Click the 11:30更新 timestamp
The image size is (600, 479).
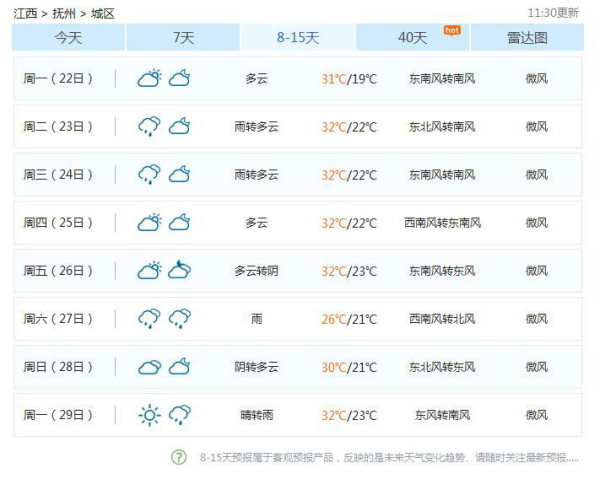pyautogui.click(x=553, y=13)
